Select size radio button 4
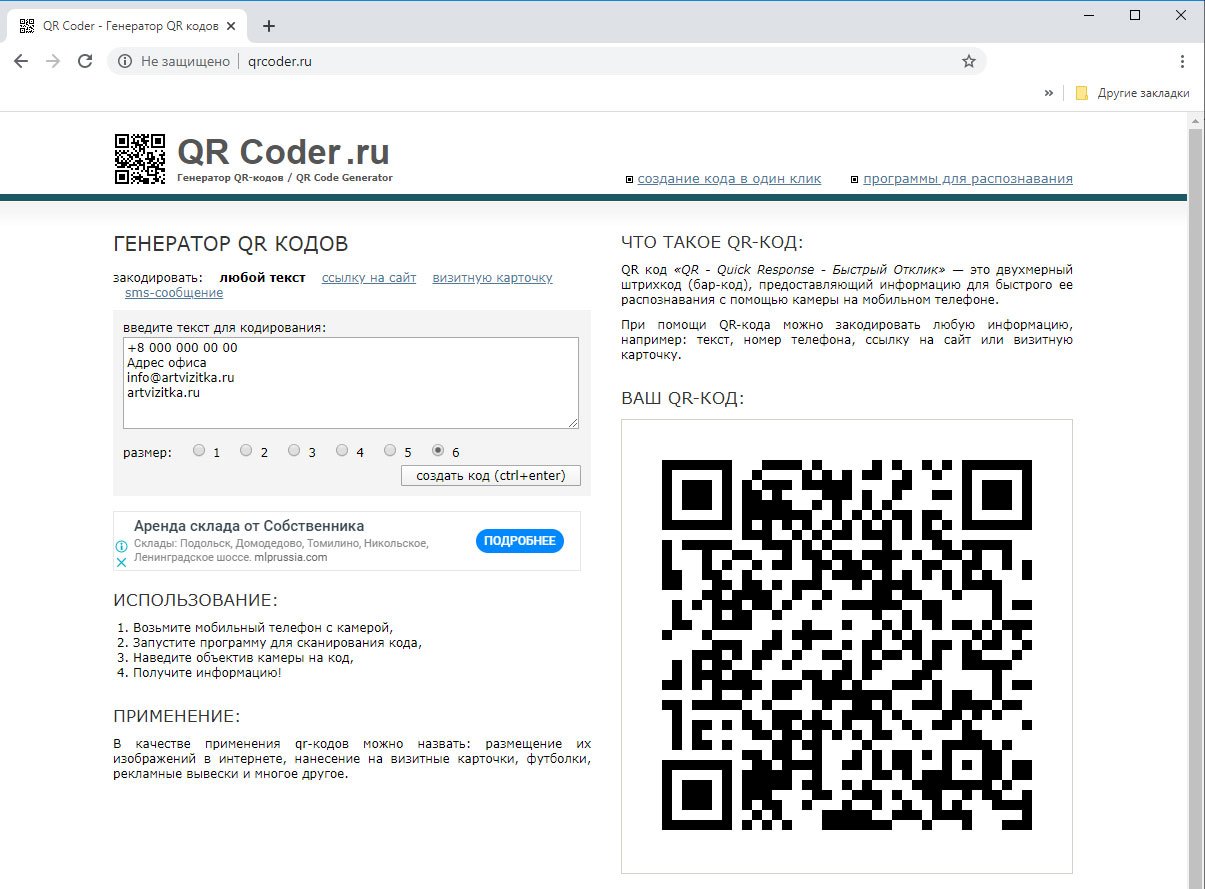 click(343, 451)
